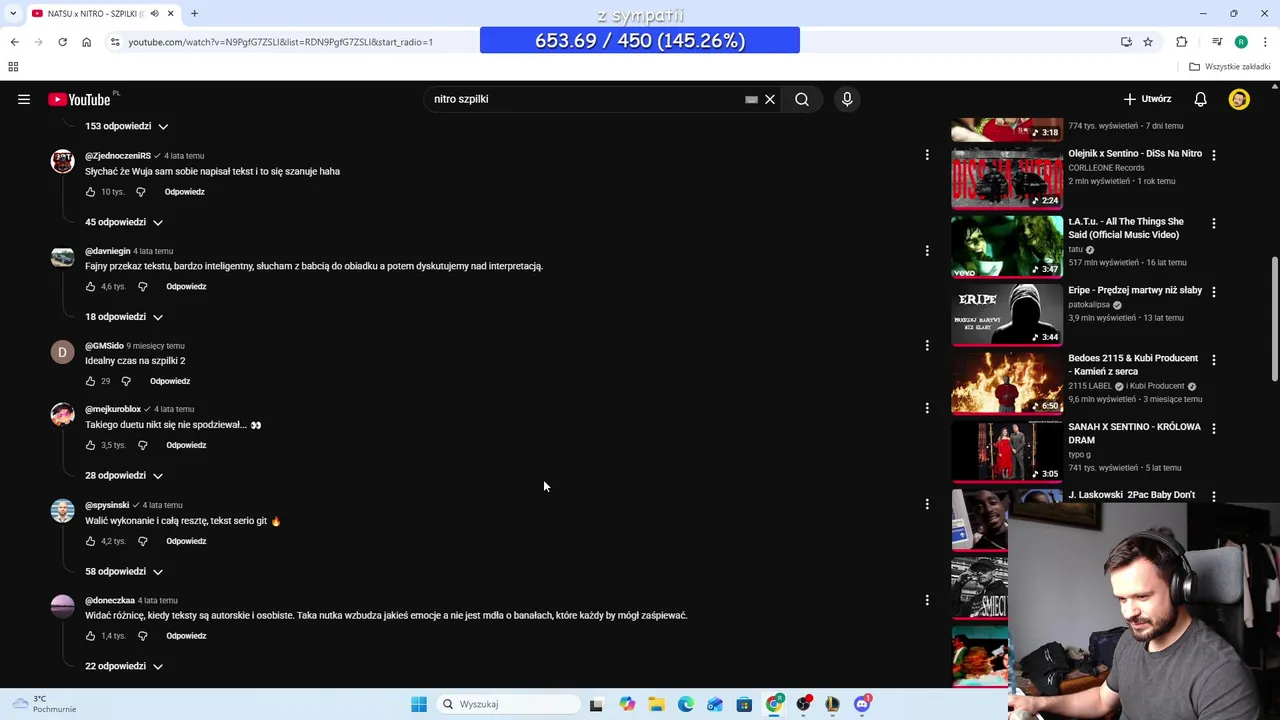Like the @ZjednoczeniRS comment
The height and width of the screenshot is (720, 1280).
(x=90, y=191)
